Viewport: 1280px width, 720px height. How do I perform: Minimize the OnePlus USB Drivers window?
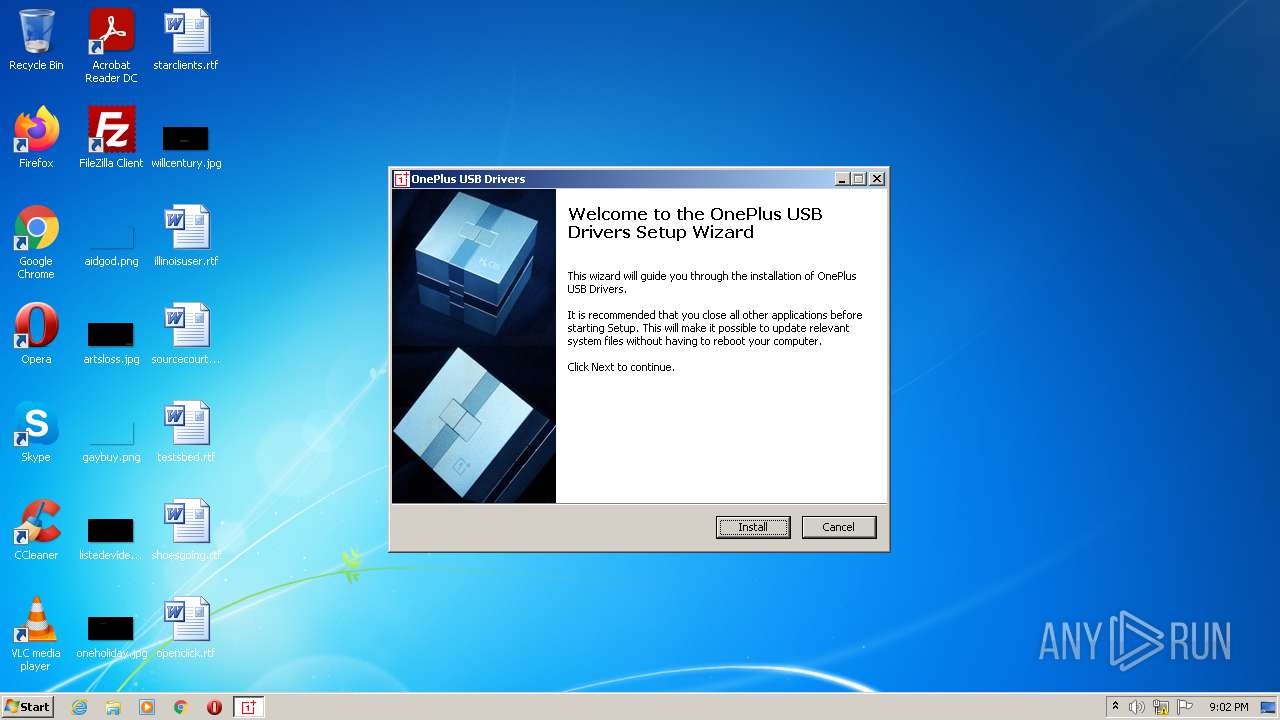843,179
